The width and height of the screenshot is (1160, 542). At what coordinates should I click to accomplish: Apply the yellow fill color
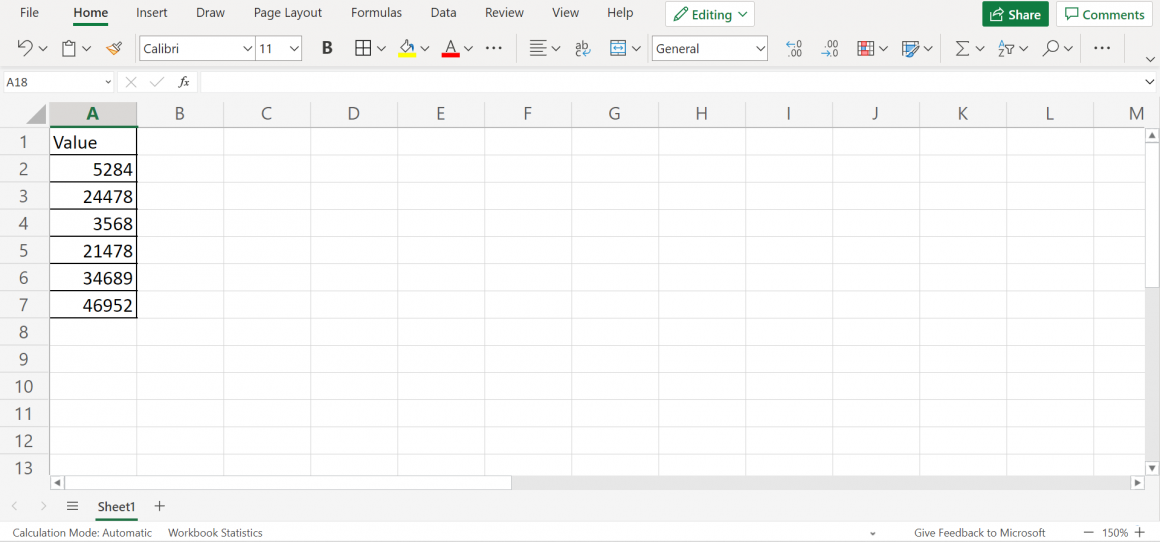407,48
